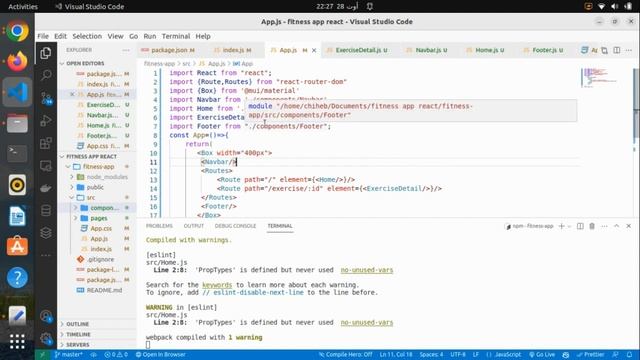The image size is (640, 360).
Task: Open Files manager from the dock
Action: point(17,123)
